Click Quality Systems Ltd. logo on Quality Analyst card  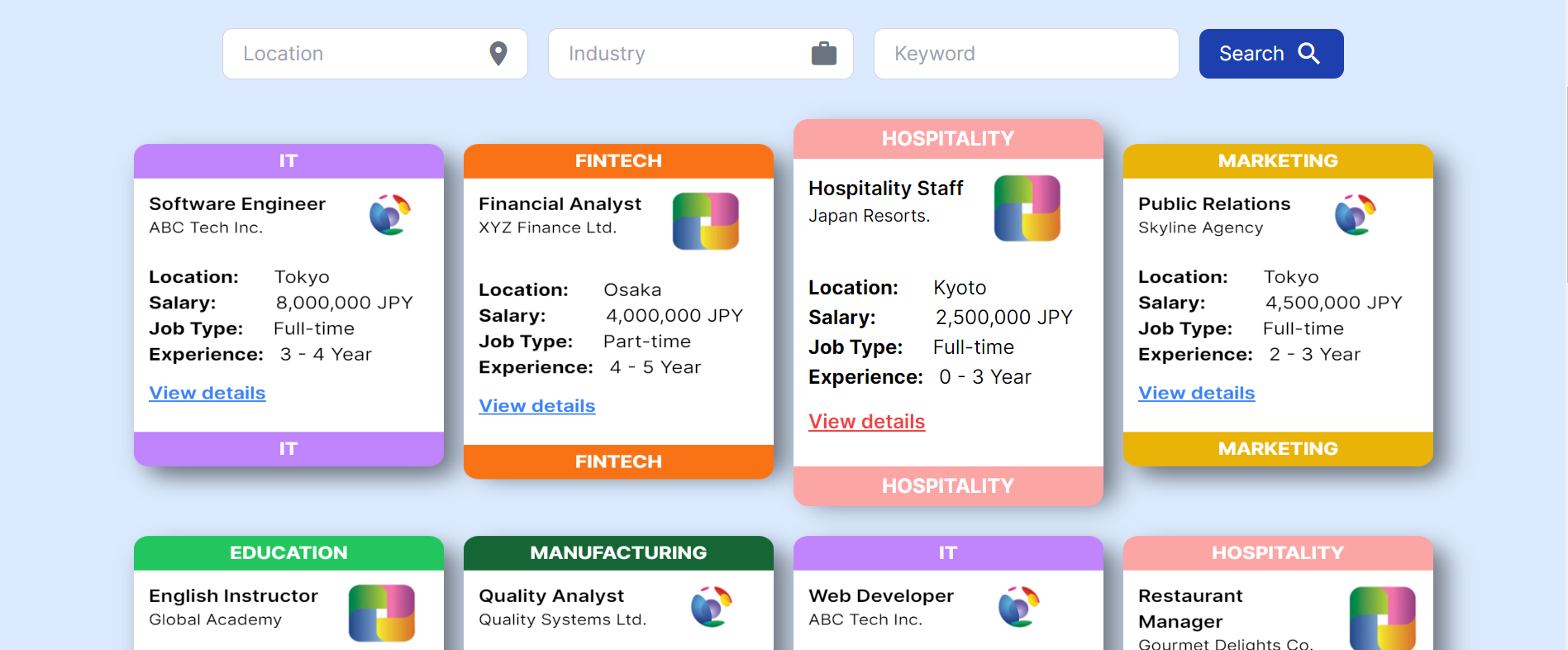711,607
